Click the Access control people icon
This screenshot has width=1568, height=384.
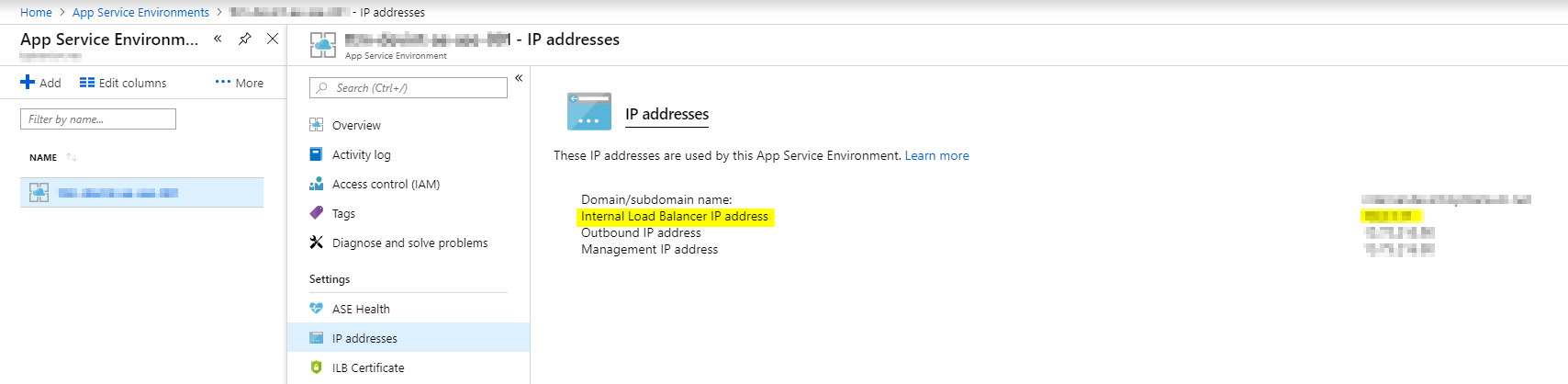tap(316, 184)
